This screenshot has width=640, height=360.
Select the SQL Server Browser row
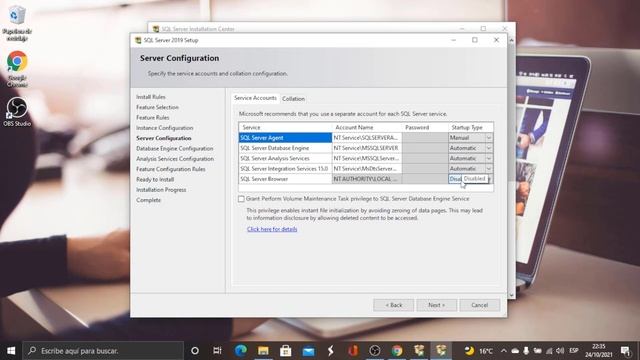coord(285,179)
